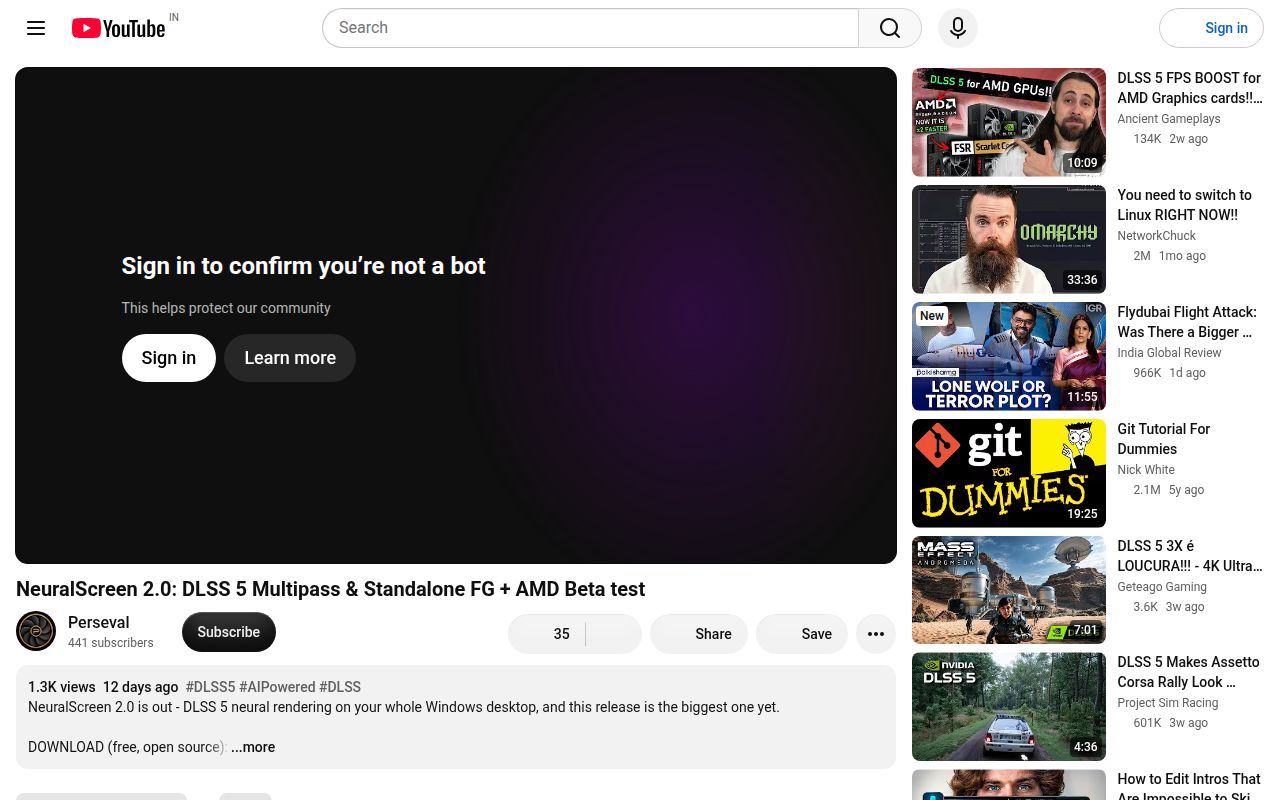Open the title DLSS 5 FPS BOOST for AMD
The width and height of the screenshot is (1280, 800).
coord(1190,88)
